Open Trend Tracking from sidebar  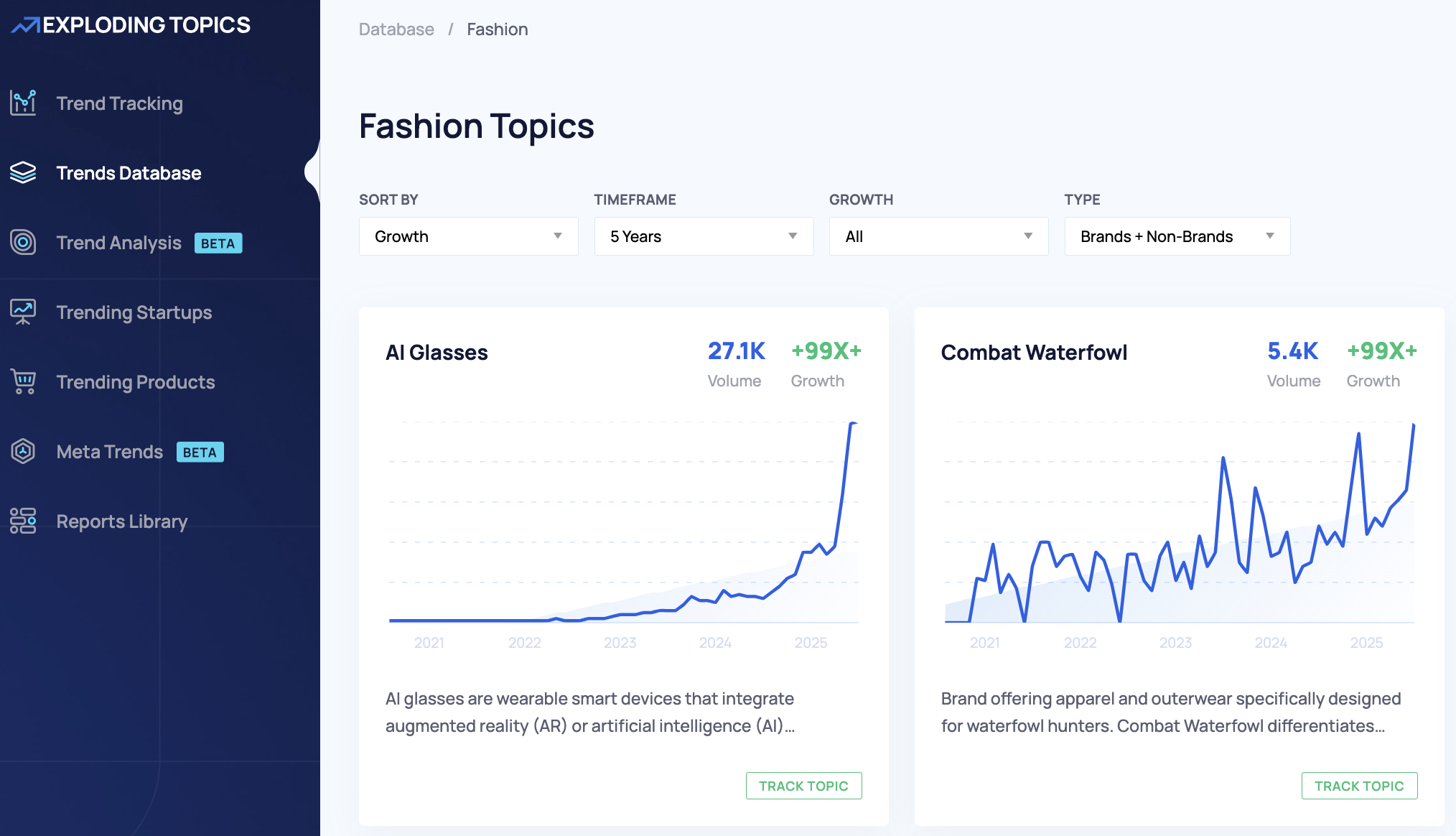point(119,103)
